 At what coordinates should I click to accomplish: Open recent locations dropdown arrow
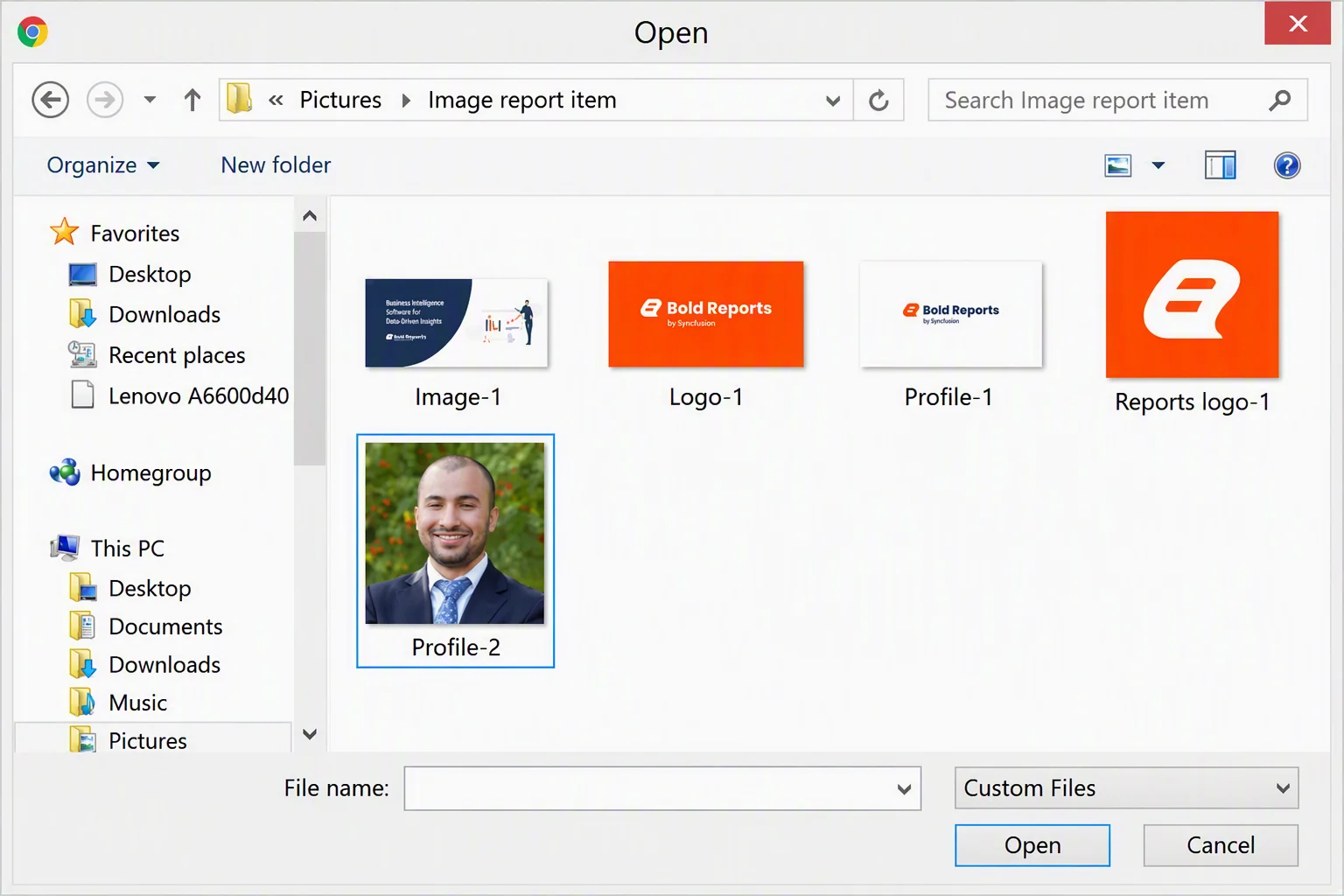(150, 100)
